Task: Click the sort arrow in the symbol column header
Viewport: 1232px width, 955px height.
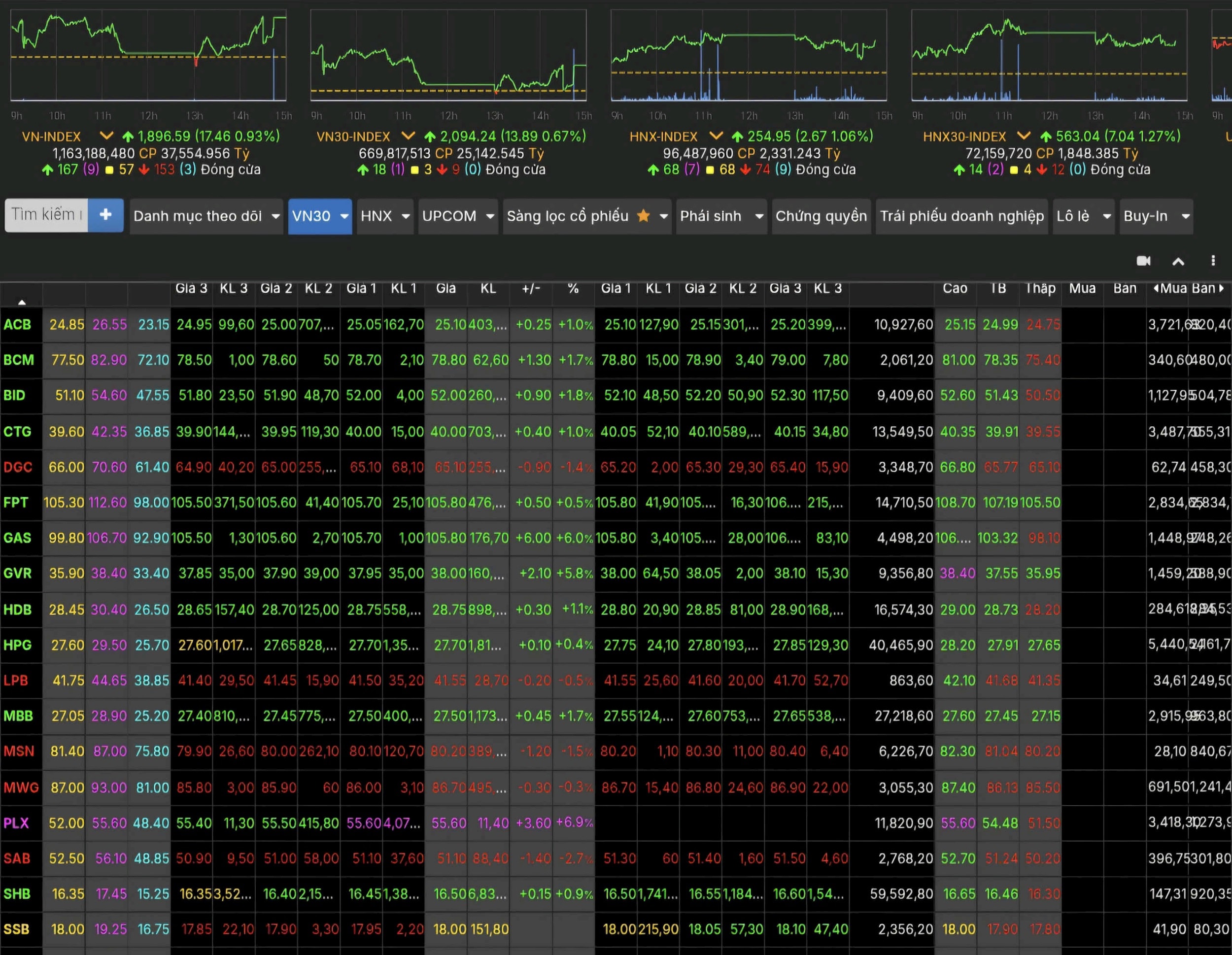Action: [22, 302]
